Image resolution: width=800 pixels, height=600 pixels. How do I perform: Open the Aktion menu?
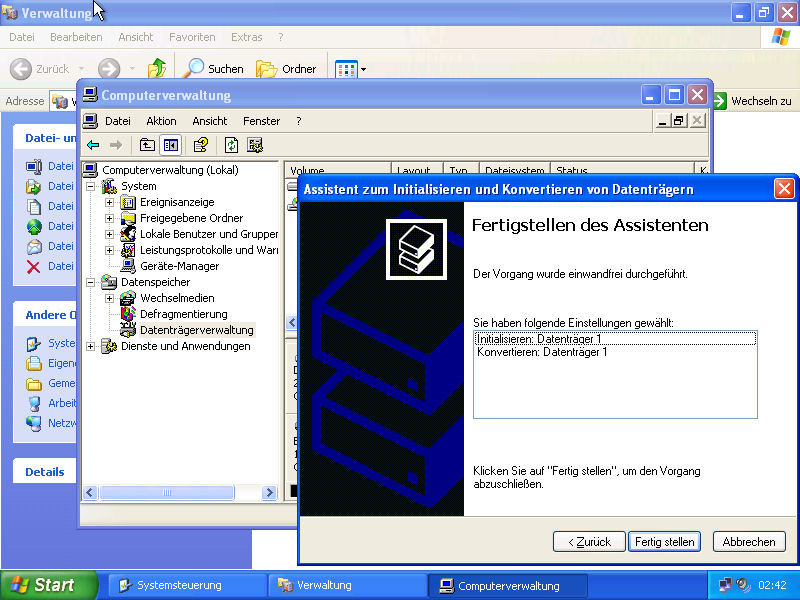pos(161,121)
